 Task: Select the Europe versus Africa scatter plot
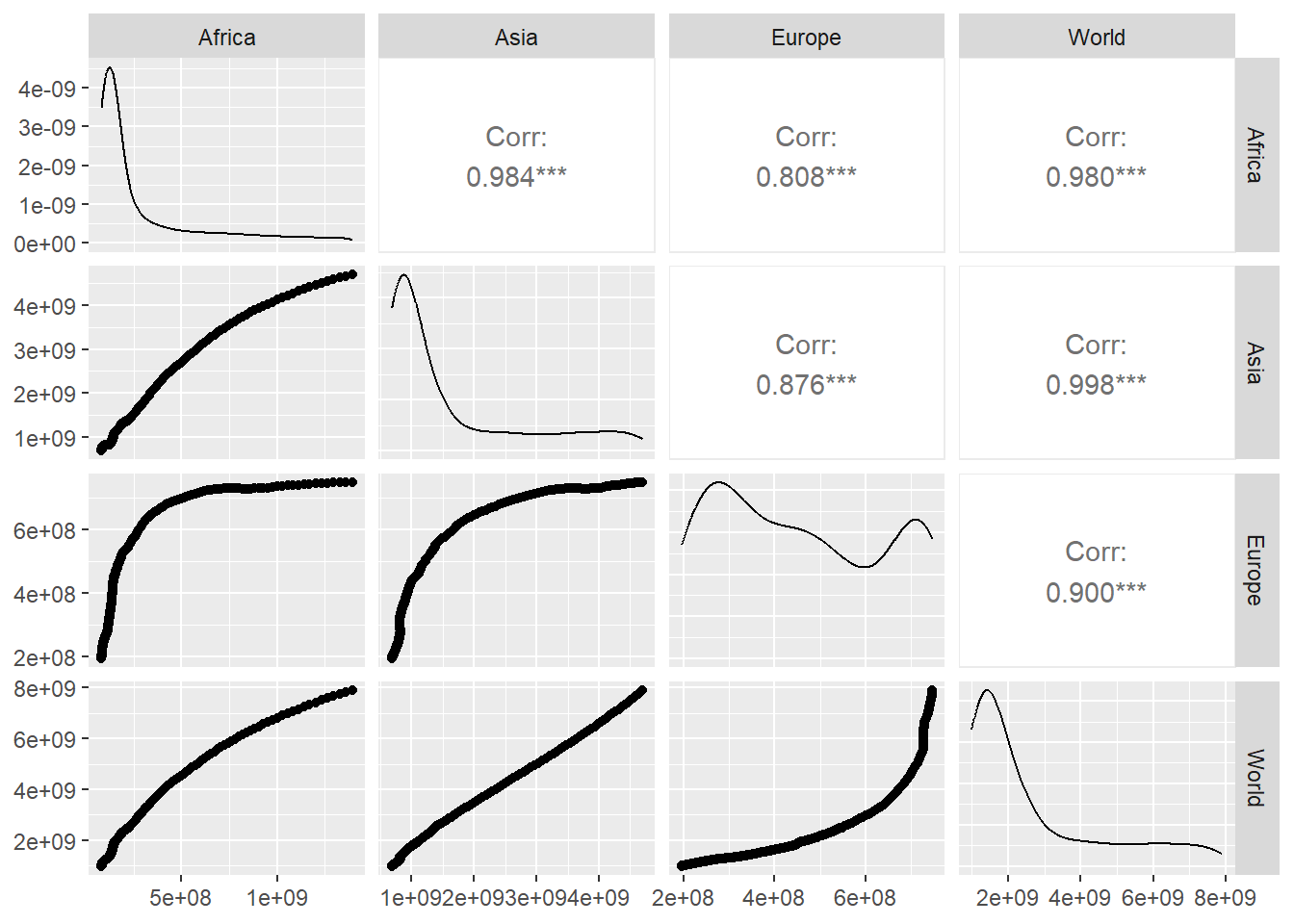point(226,570)
